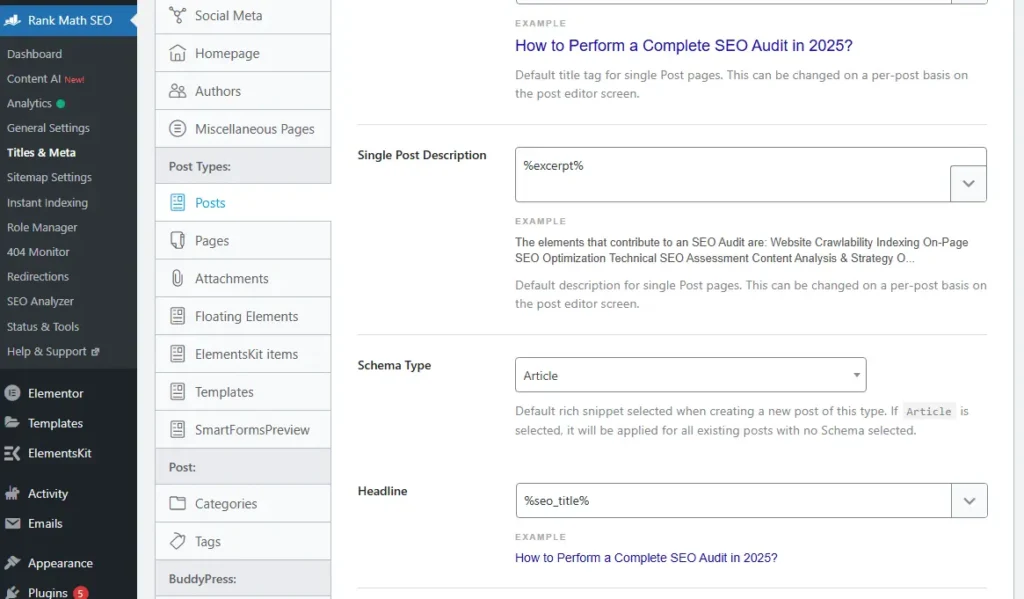Click the Appearance paintbrush icon

point(12,562)
